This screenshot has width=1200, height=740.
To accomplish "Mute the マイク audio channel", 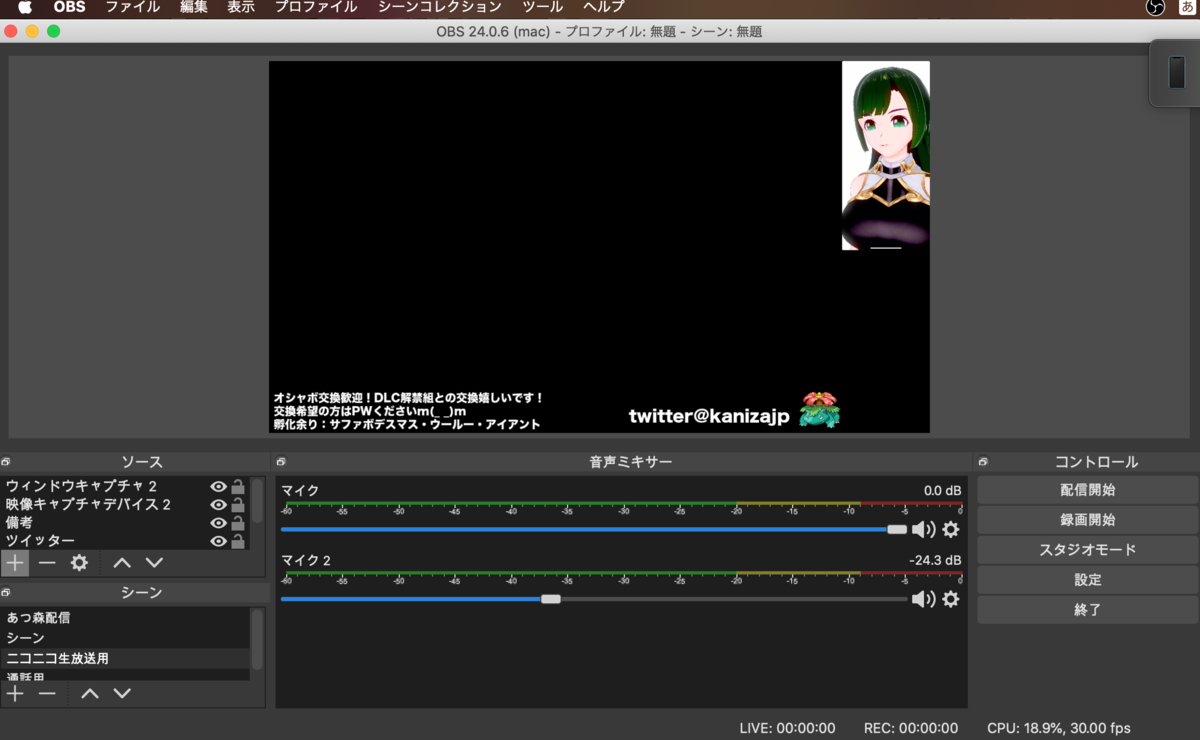I will click(x=923, y=530).
